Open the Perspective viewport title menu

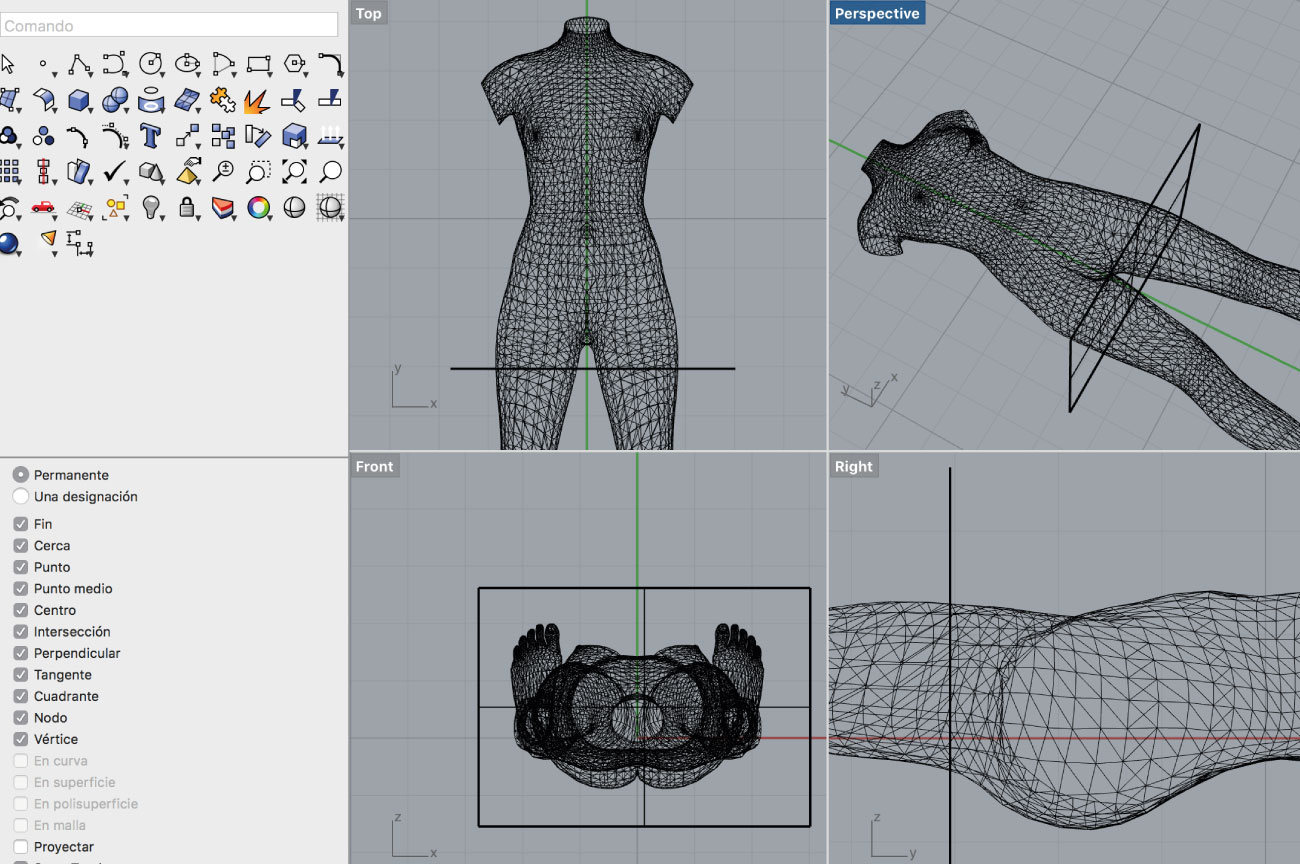click(877, 13)
